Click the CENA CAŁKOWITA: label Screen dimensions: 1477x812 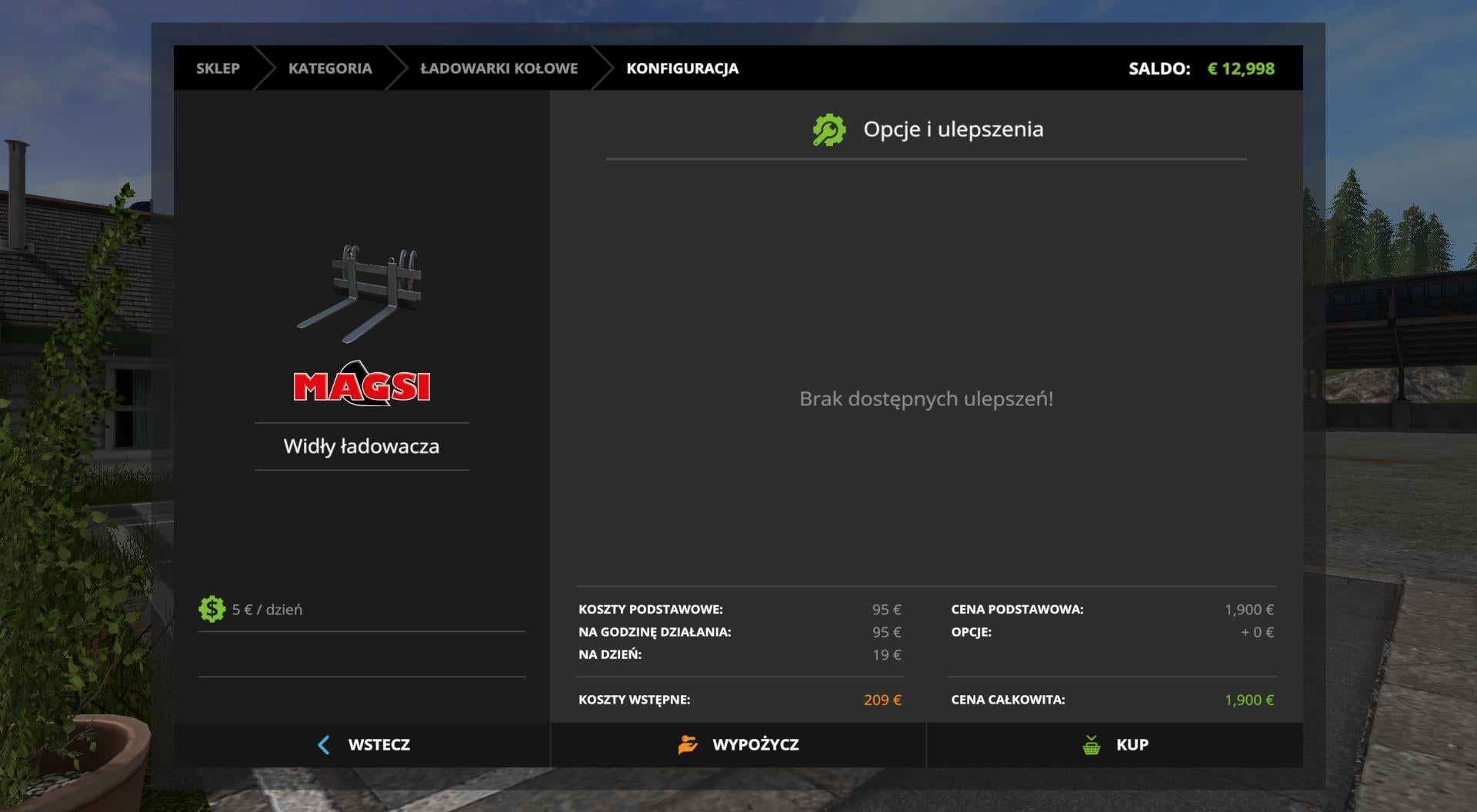click(x=1008, y=700)
